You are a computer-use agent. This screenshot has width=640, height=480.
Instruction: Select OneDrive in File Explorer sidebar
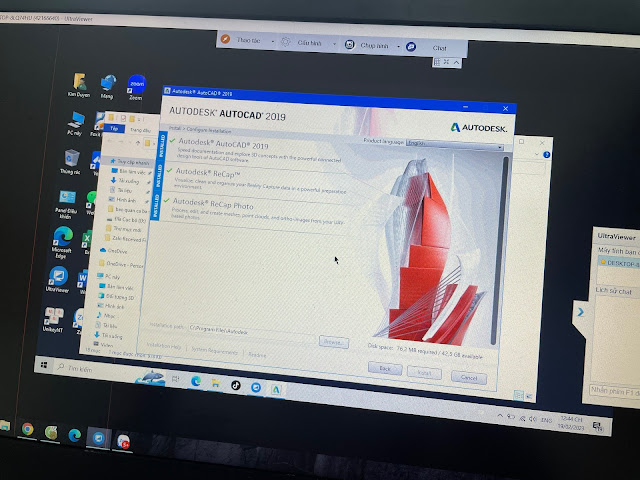click(114, 251)
